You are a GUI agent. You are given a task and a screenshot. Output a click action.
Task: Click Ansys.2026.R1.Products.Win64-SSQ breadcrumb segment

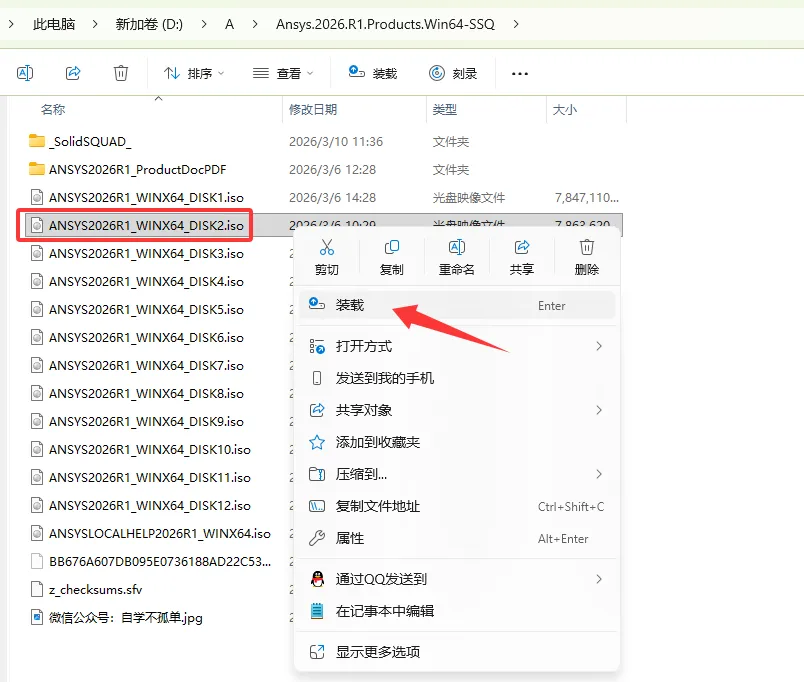(385, 24)
